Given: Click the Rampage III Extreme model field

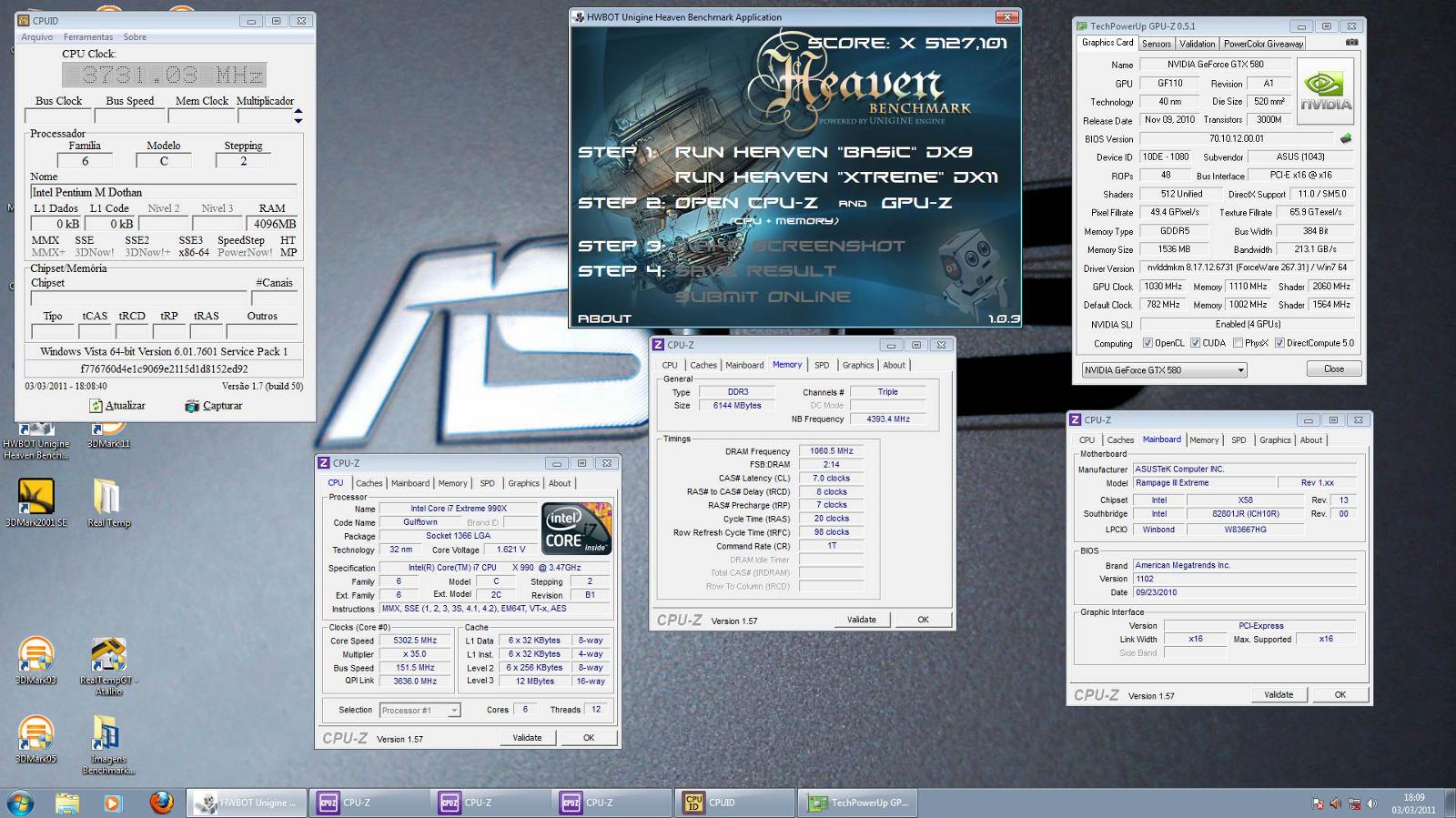Looking at the screenshot, I should (x=1202, y=483).
